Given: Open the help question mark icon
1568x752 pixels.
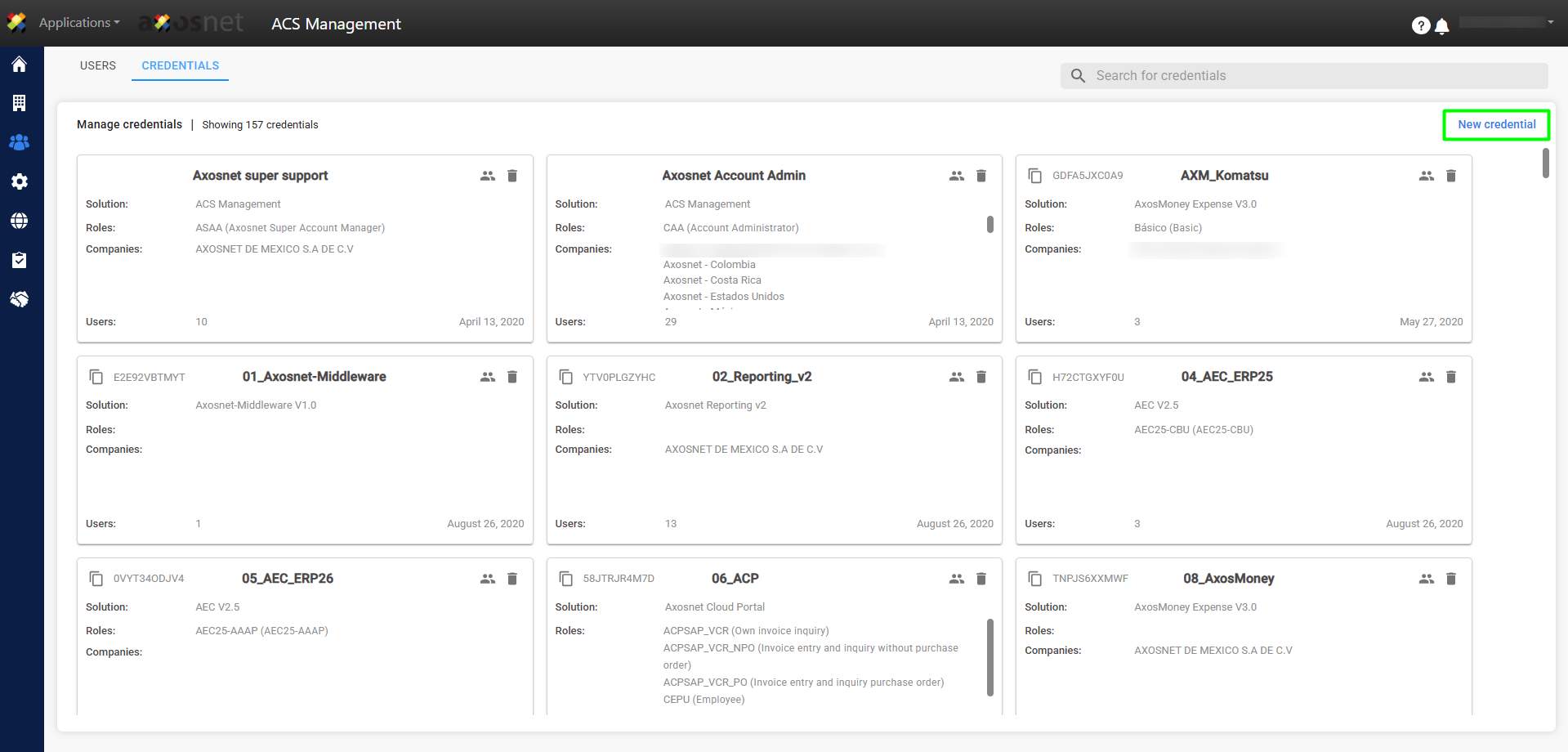Looking at the screenshot, I should (1420, 26).
